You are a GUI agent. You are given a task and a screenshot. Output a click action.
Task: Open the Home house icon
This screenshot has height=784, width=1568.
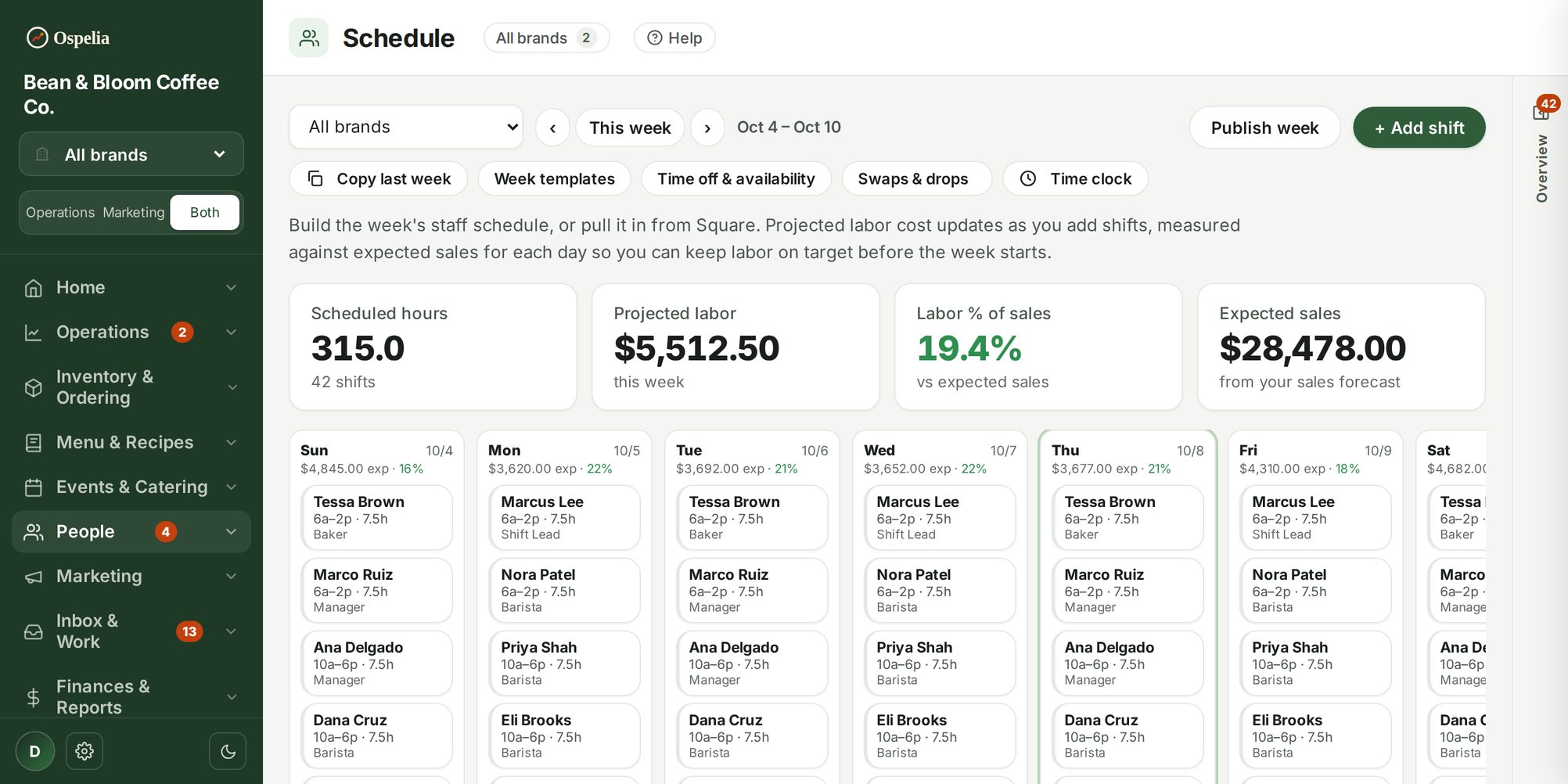(34, 288)
